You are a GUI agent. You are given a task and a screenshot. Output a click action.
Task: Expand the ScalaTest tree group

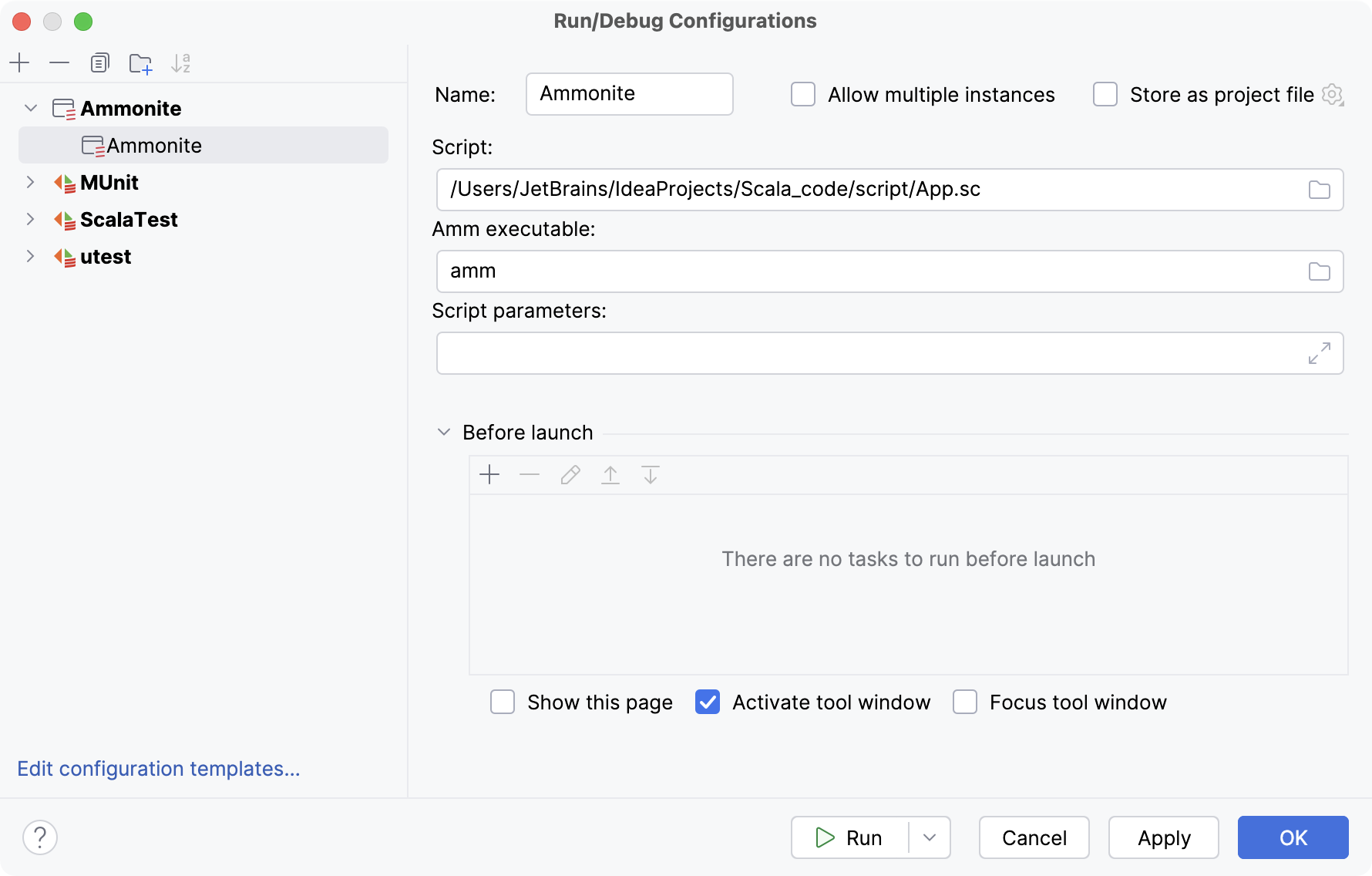point(31,219)
